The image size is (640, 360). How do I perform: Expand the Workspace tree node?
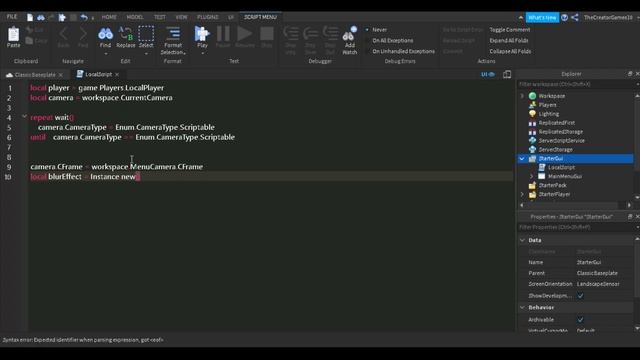pos(522,96)
